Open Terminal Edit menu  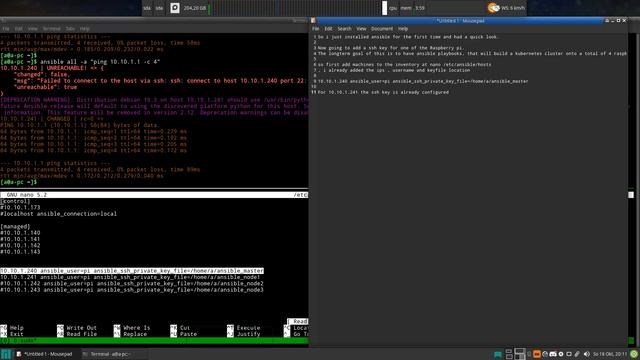point(18,29)
